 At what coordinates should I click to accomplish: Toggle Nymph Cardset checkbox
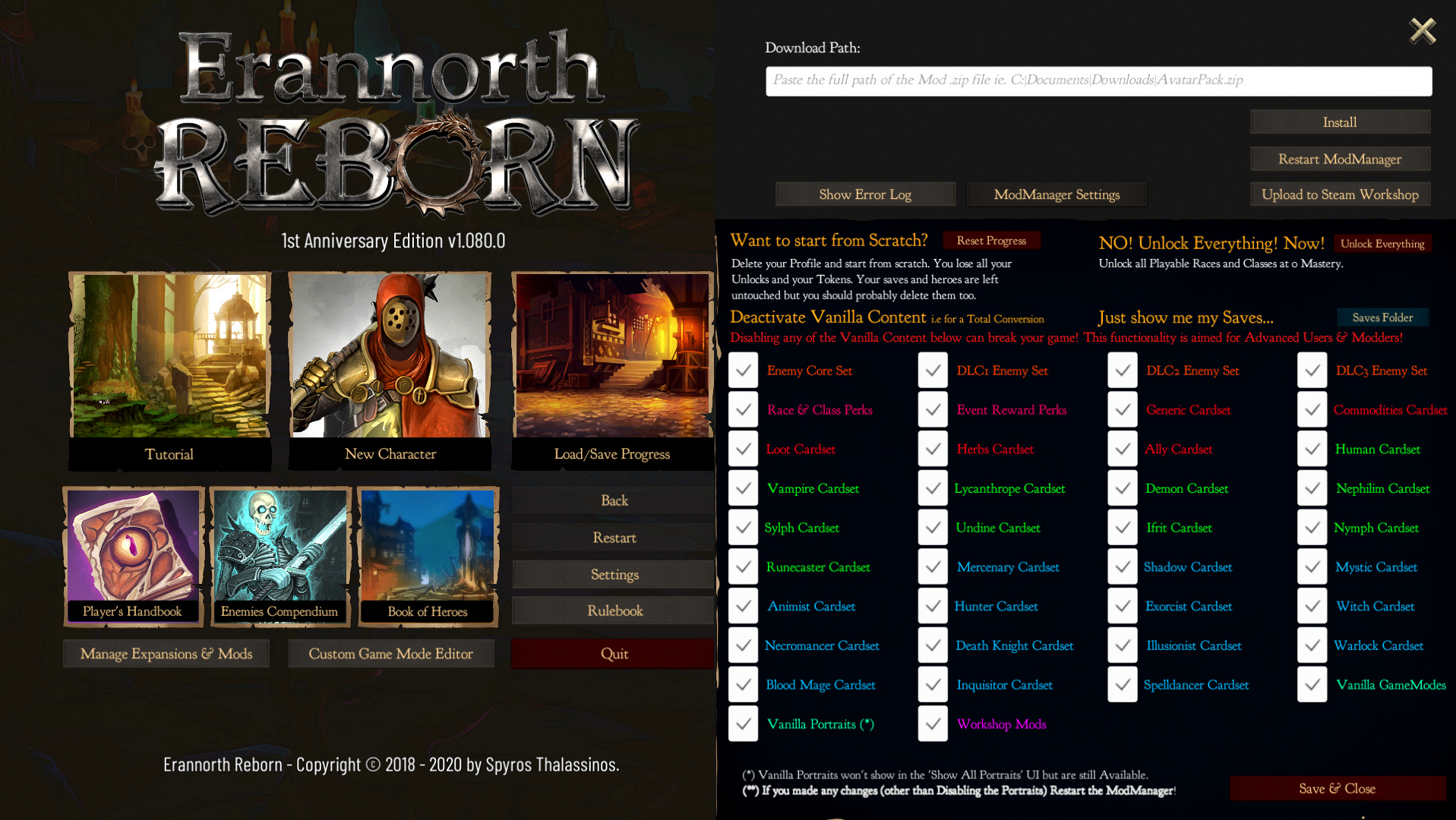tap(1312, 528)
